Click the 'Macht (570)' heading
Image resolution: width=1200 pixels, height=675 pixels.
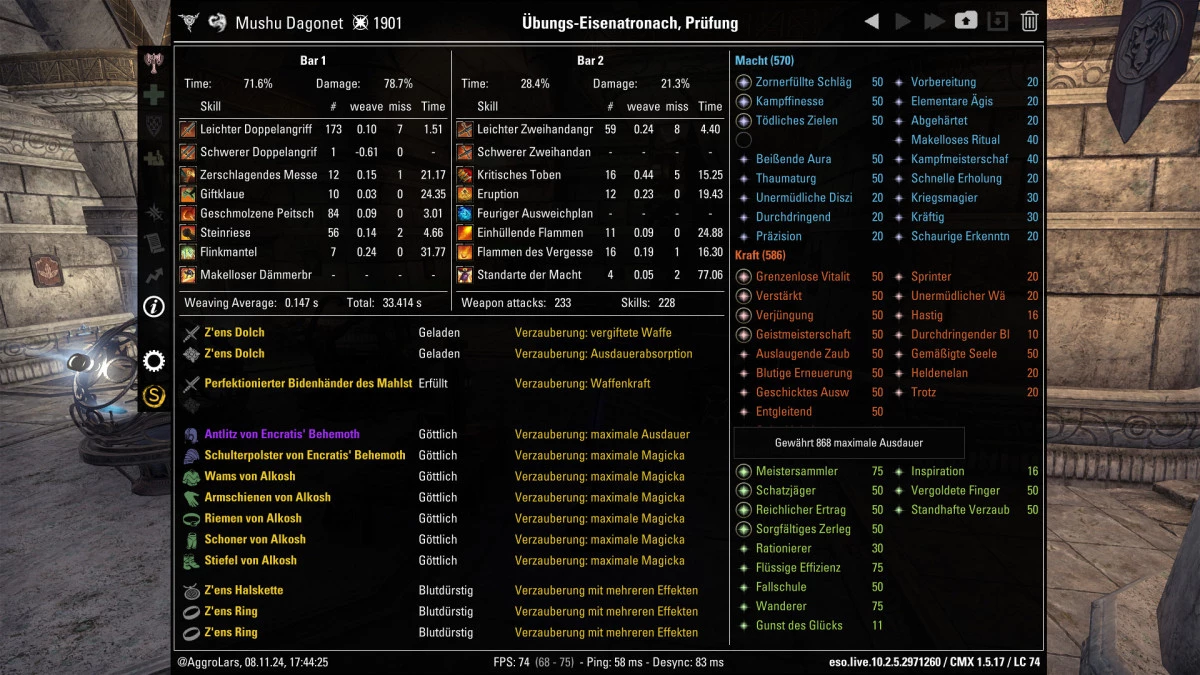click(x=764, y=61)
